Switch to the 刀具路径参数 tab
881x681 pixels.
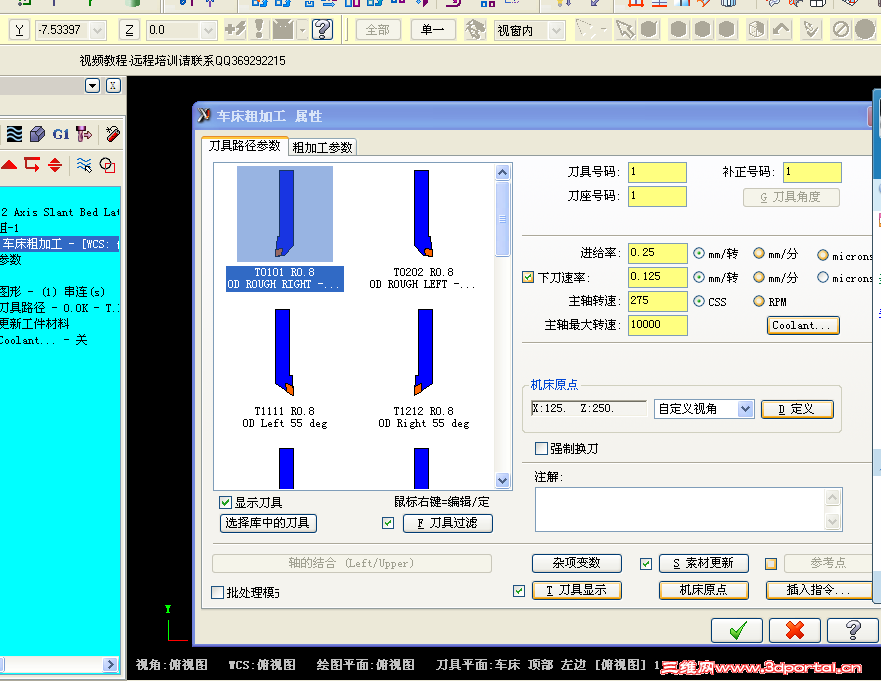(244, 146)
